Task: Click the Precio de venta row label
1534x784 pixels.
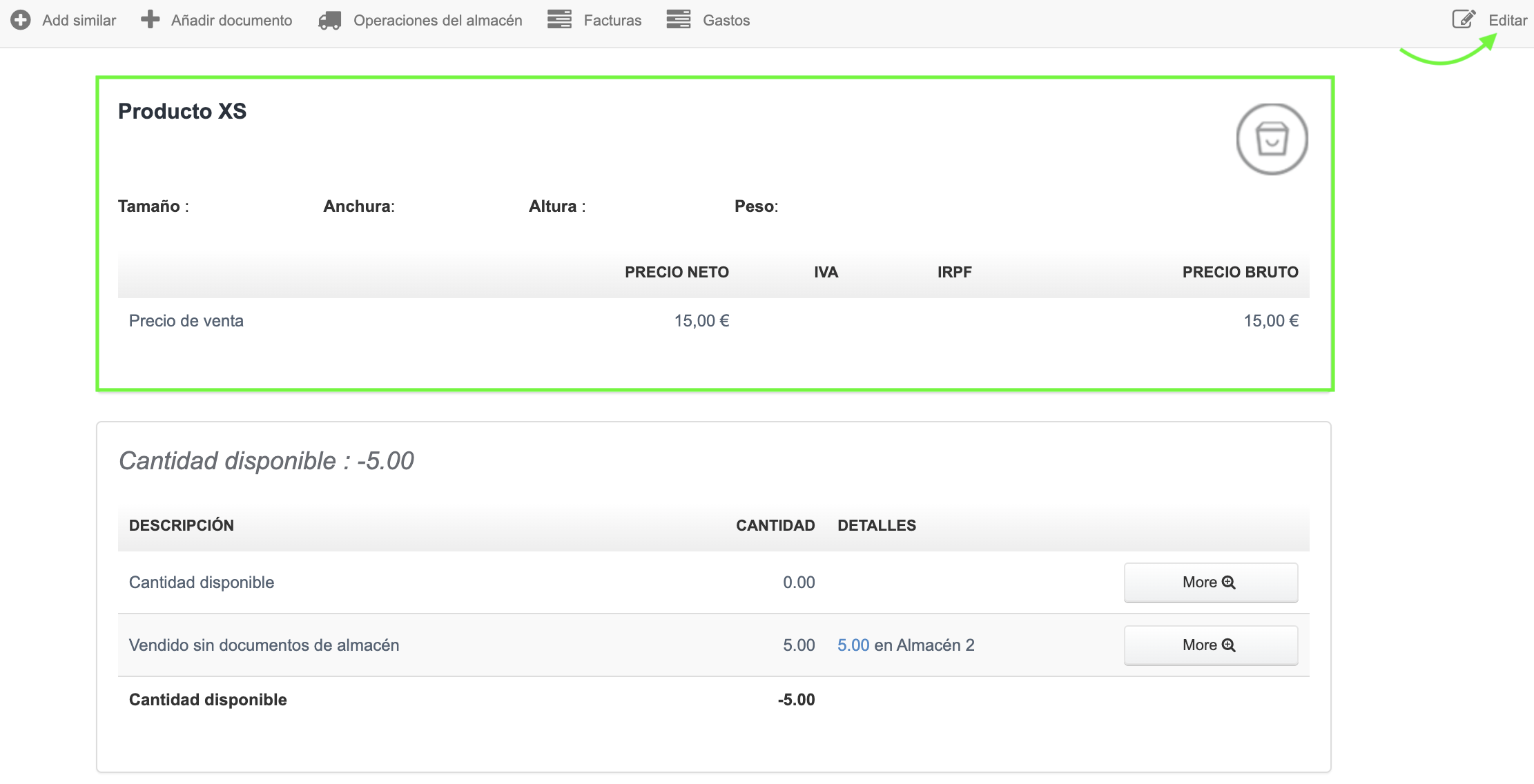Action: 186,321
